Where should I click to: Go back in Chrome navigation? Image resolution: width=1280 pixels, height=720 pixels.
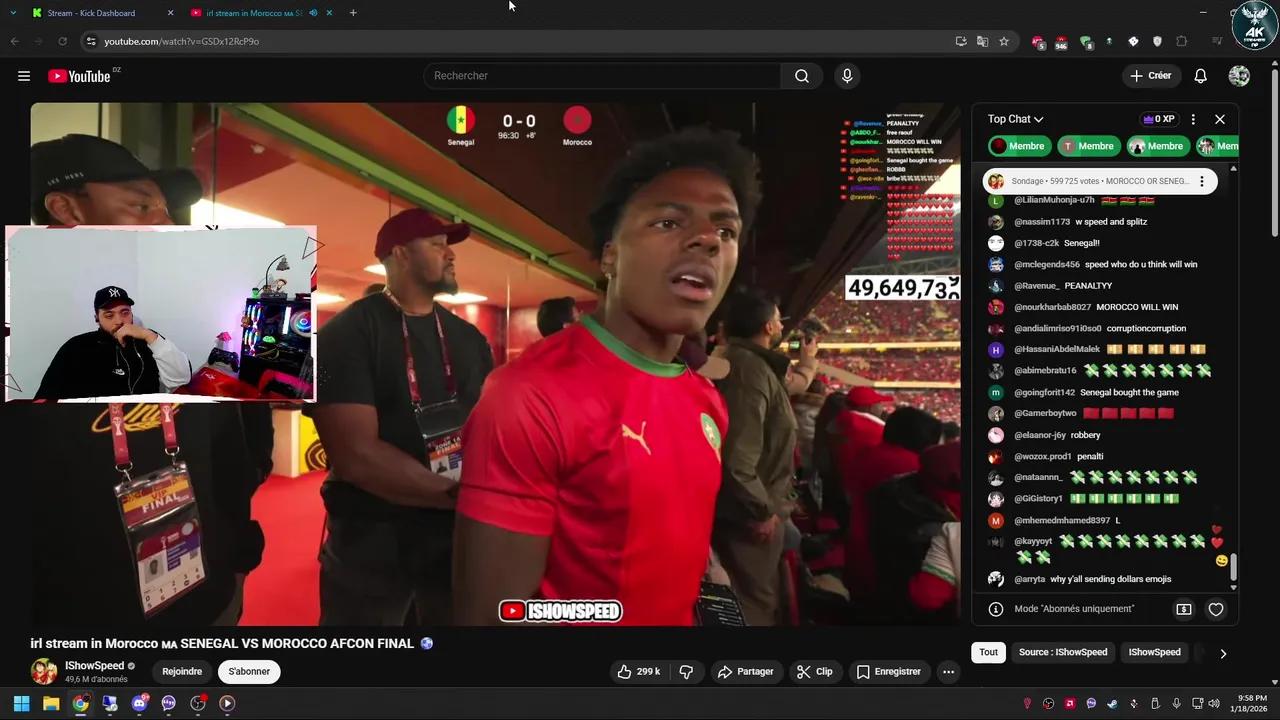(14, 41)
